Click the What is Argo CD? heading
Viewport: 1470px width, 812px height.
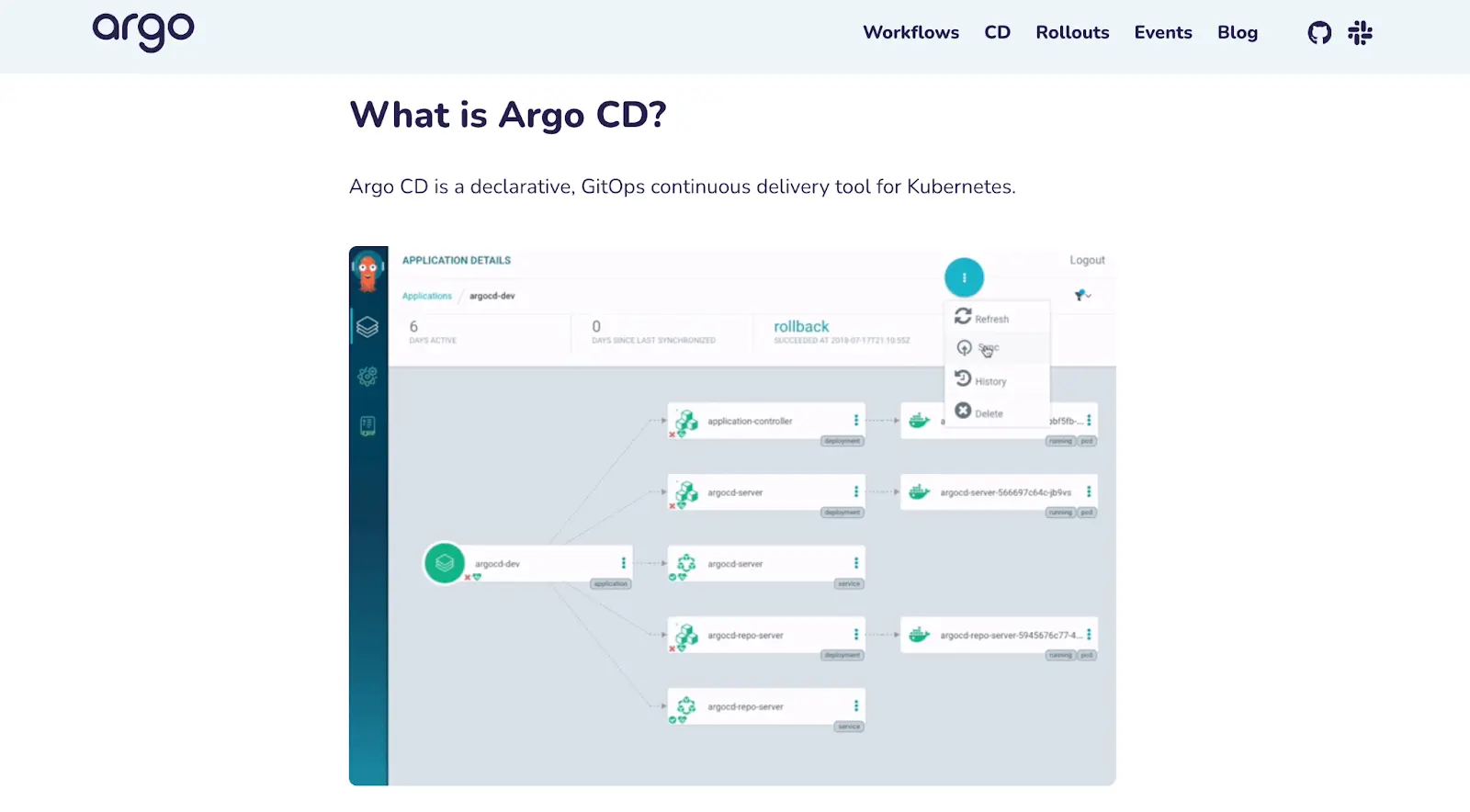tap(508, 115)
